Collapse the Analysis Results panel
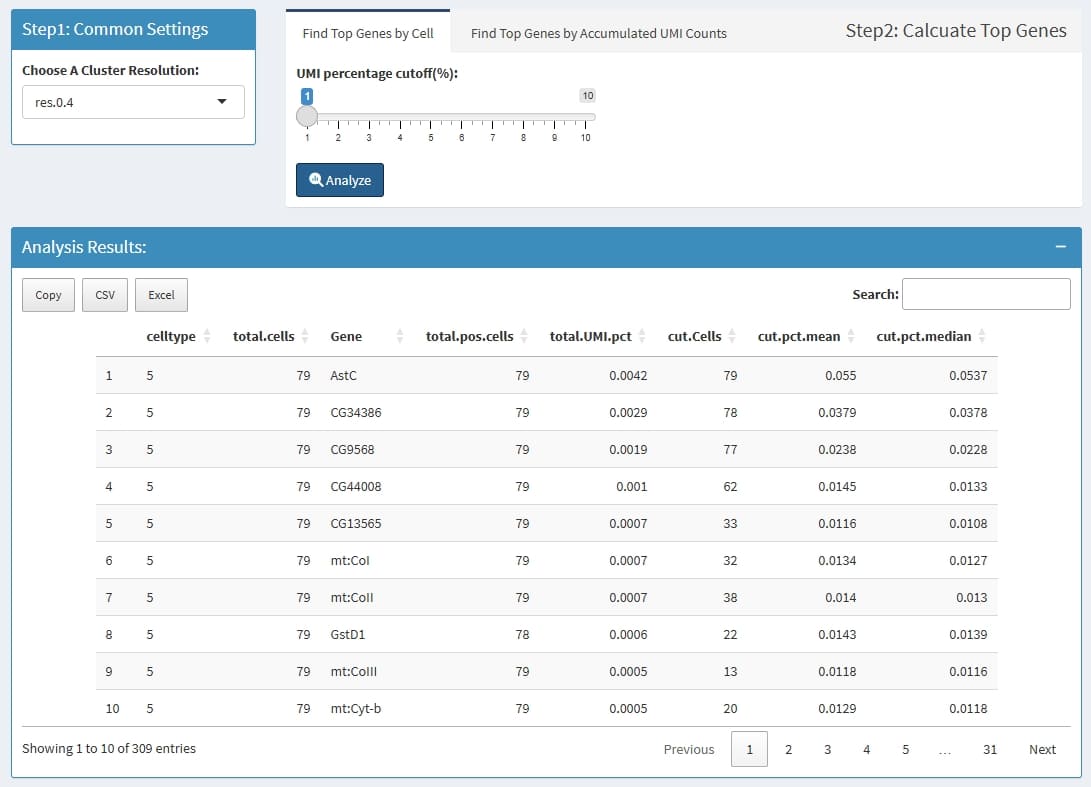 tap(1061, 247)
